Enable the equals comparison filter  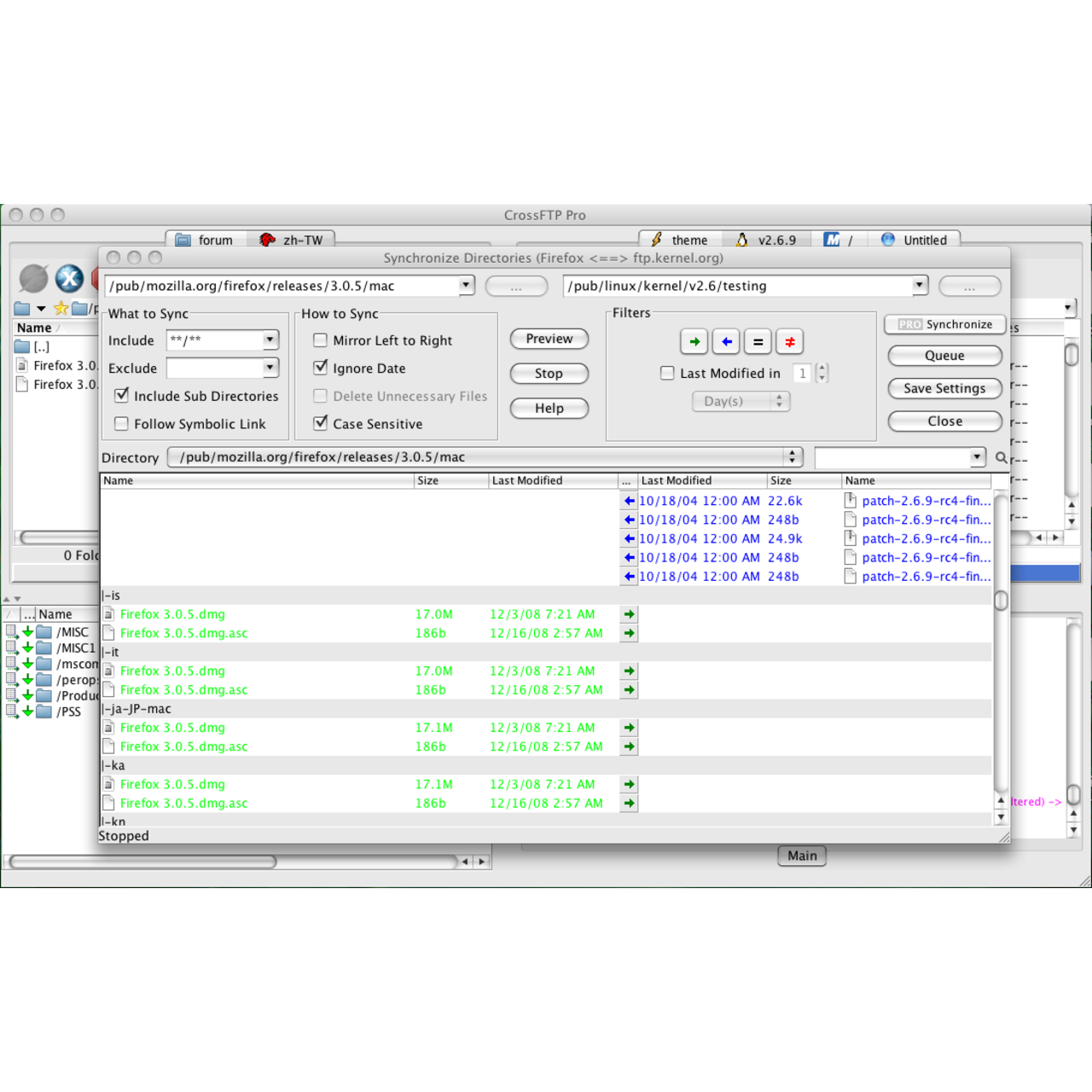tap(758, 341)
